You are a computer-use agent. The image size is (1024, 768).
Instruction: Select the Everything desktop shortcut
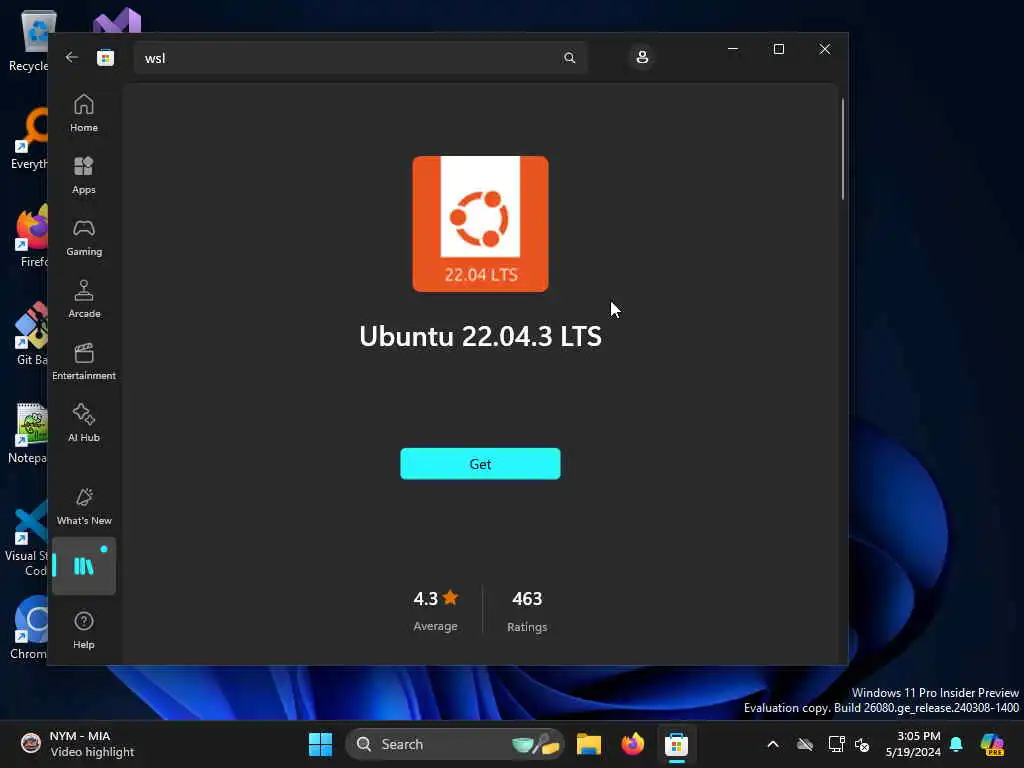[x=30, y=138]
